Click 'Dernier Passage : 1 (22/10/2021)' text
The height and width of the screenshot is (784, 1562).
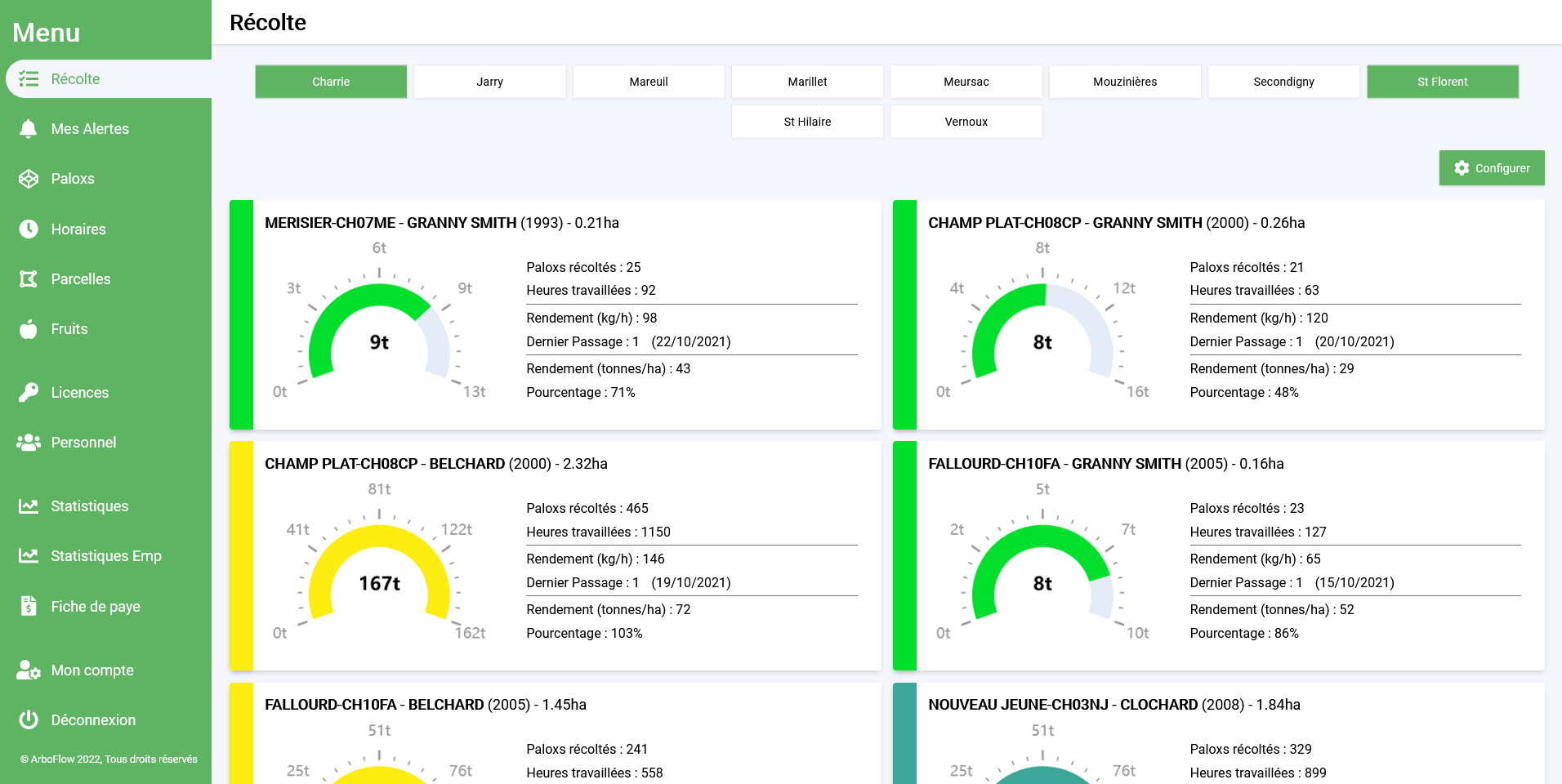[x=628, y=342]
